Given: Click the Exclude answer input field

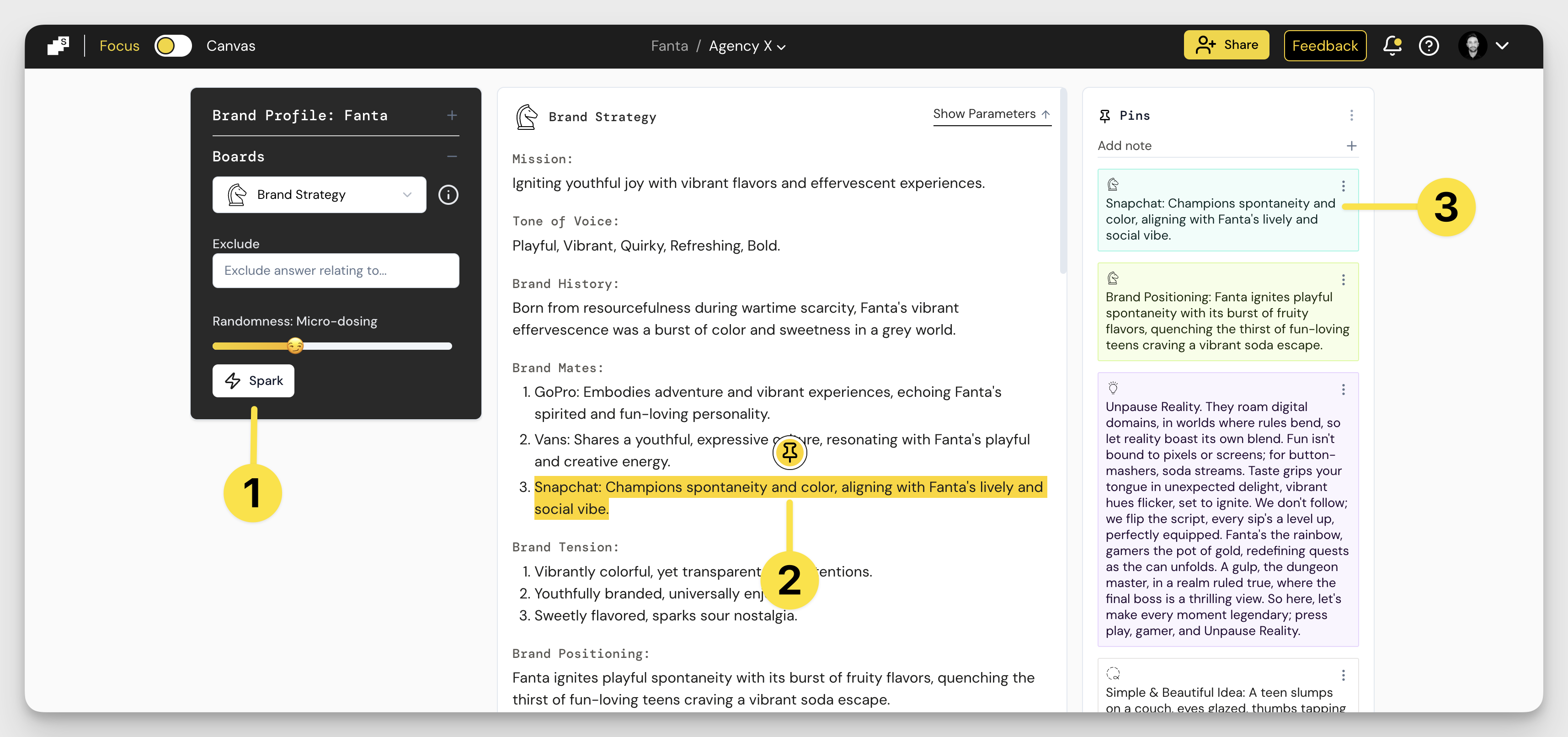Looking at the screenshot, I should pos(336,270).
